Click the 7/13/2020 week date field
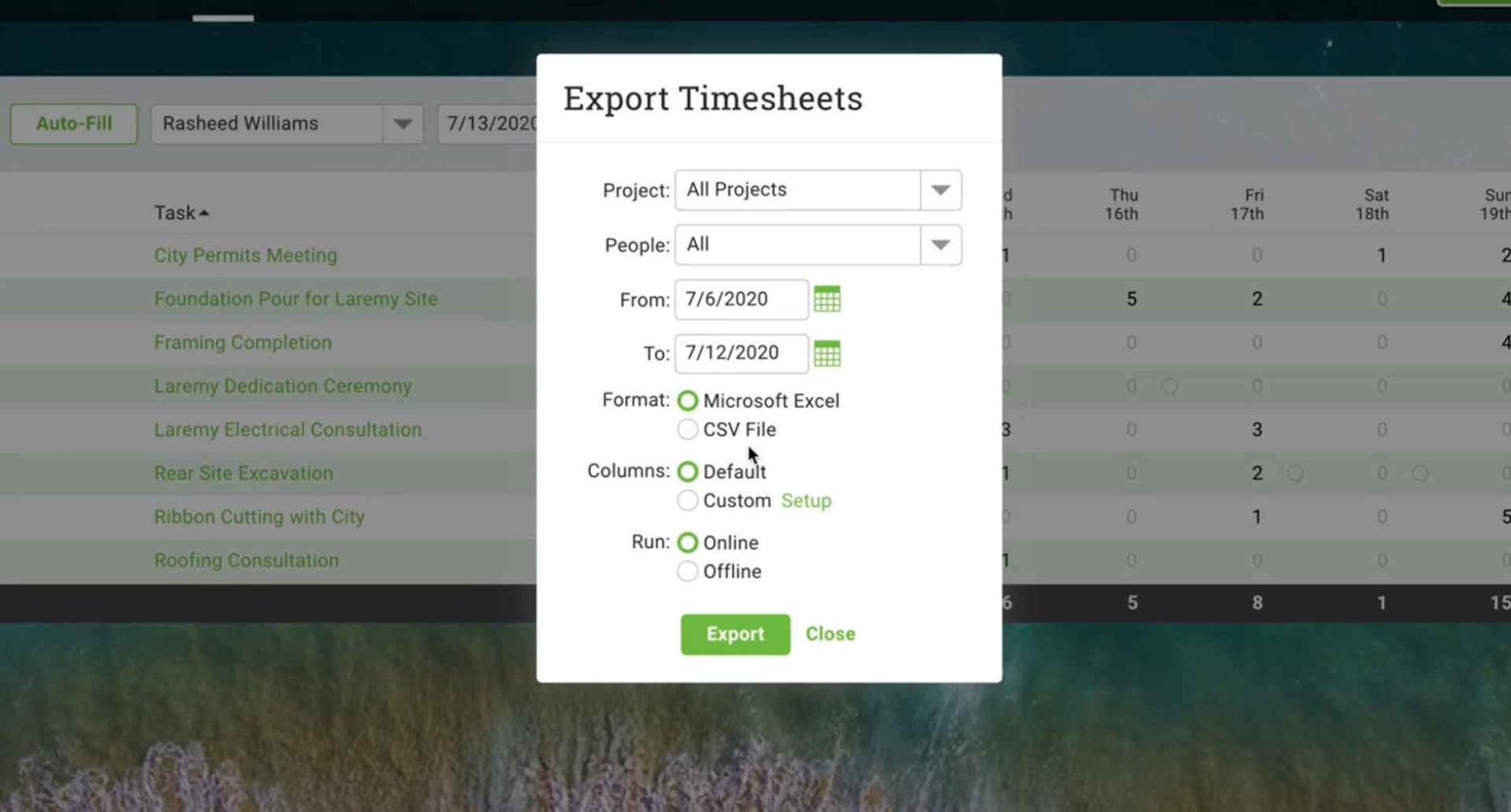1511x812 pixels. [489, 124]
